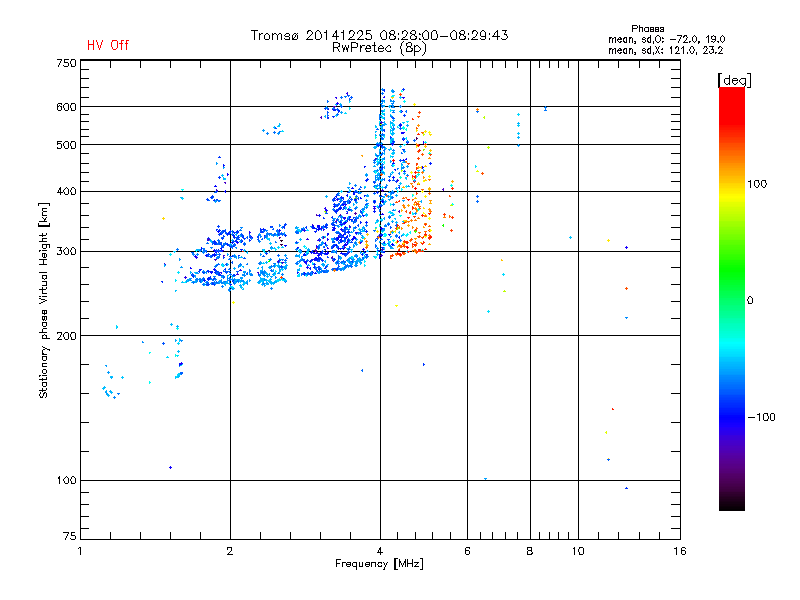Click the "Phases" header text

pos(647,29)
